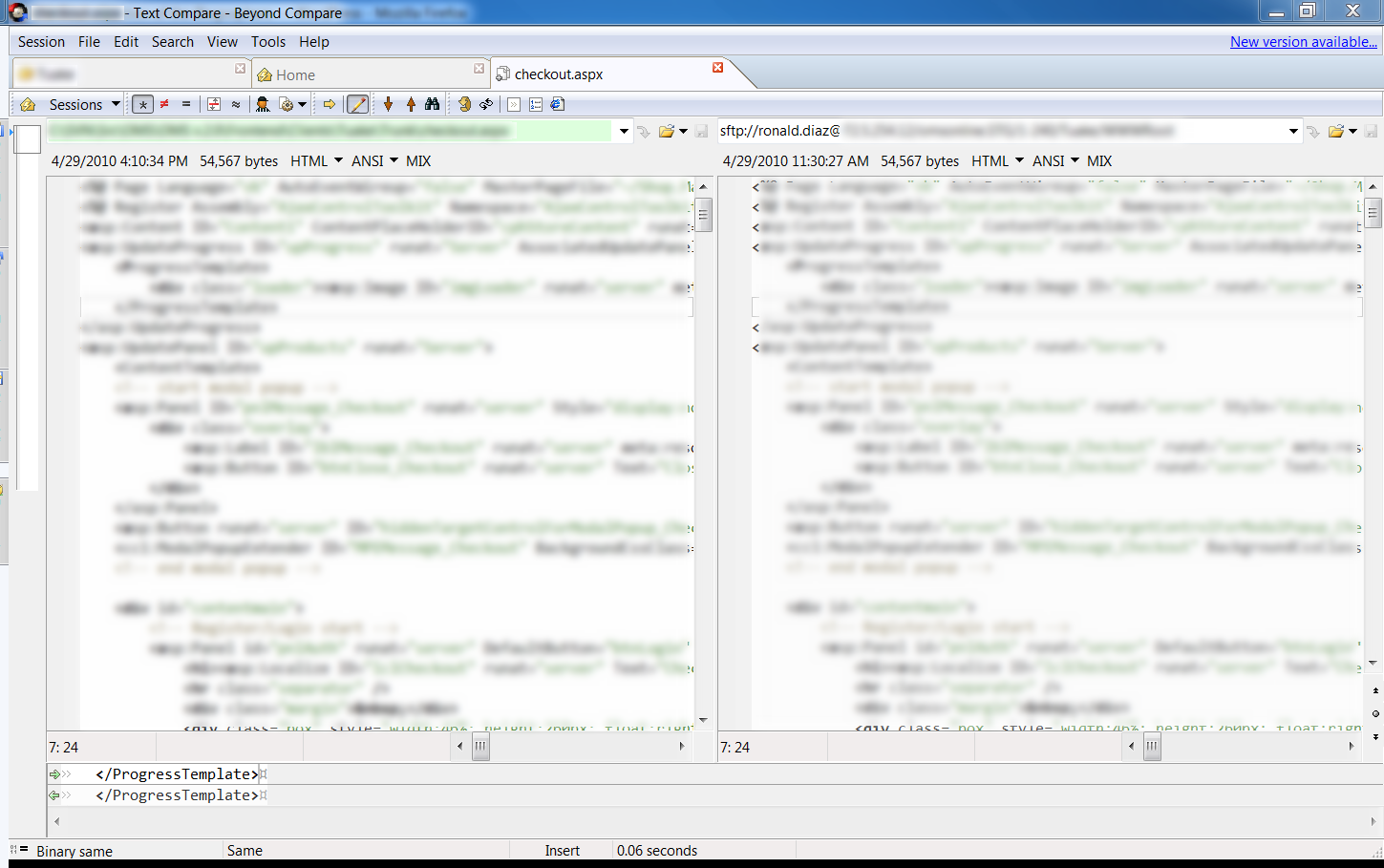This screenshot has width=1384, height=868.
Task: Toggle Show Same equals filter
Action: coord(186,104)
